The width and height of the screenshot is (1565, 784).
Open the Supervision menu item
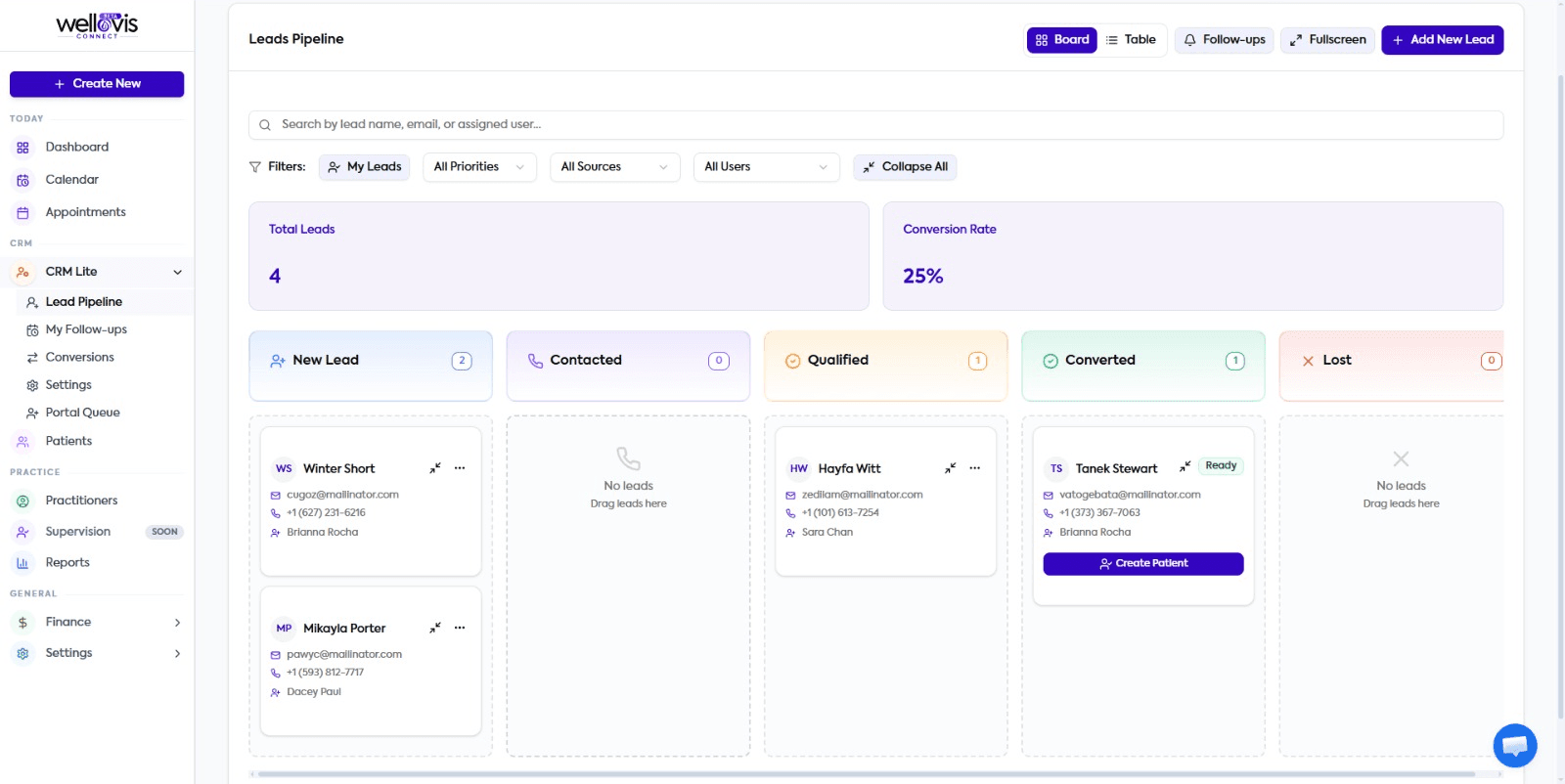[97, 532]
